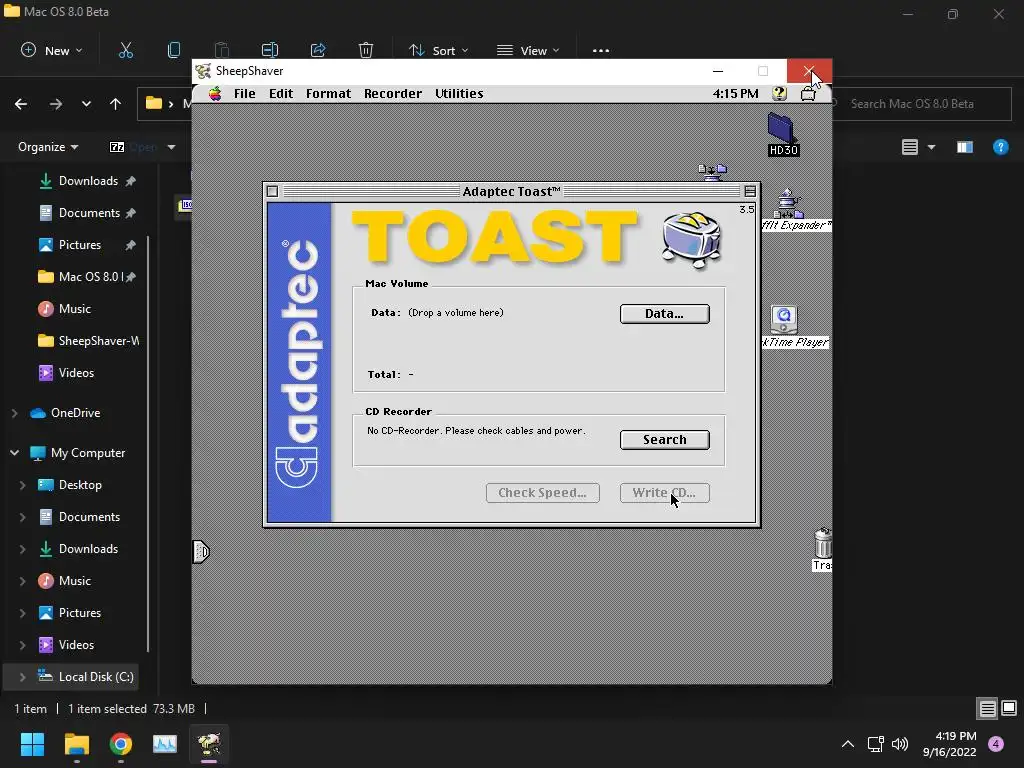Click the Search button for CD Recorder
Image resolution: width=1024 pixels, height=768 pixels.
point(664,440)
